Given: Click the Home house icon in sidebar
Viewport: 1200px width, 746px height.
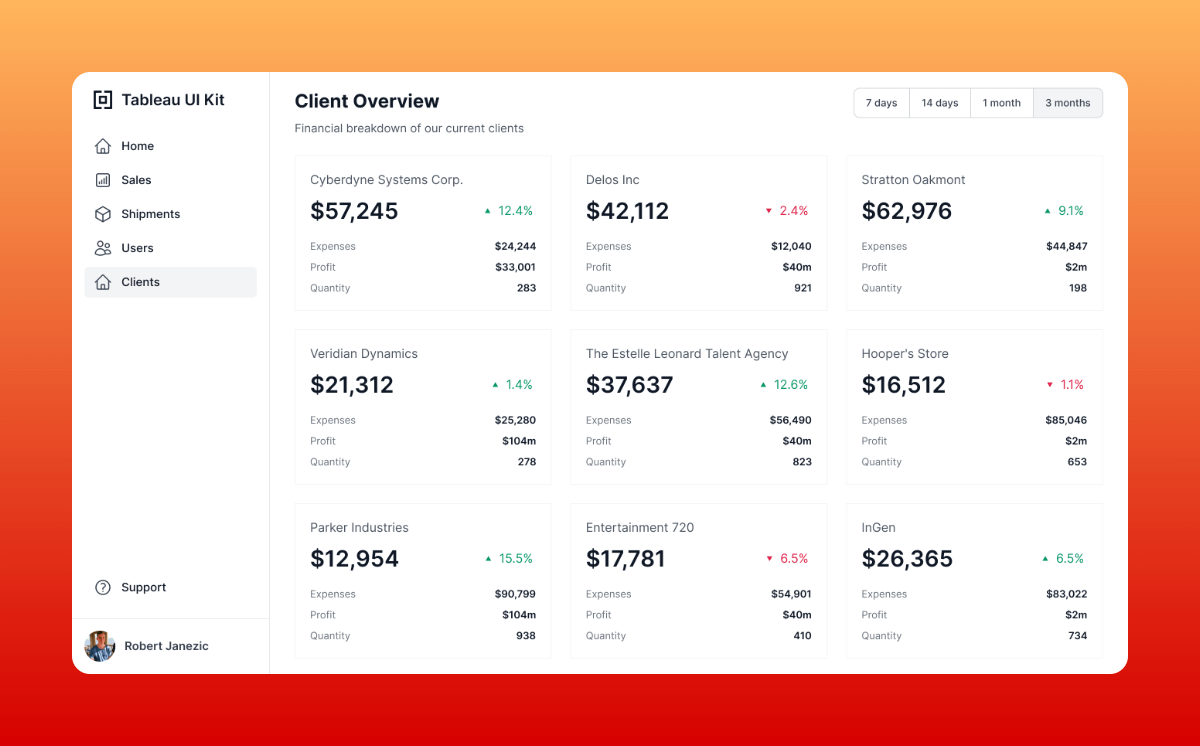Looking at the screenshot, I should (x=103, y=146).
